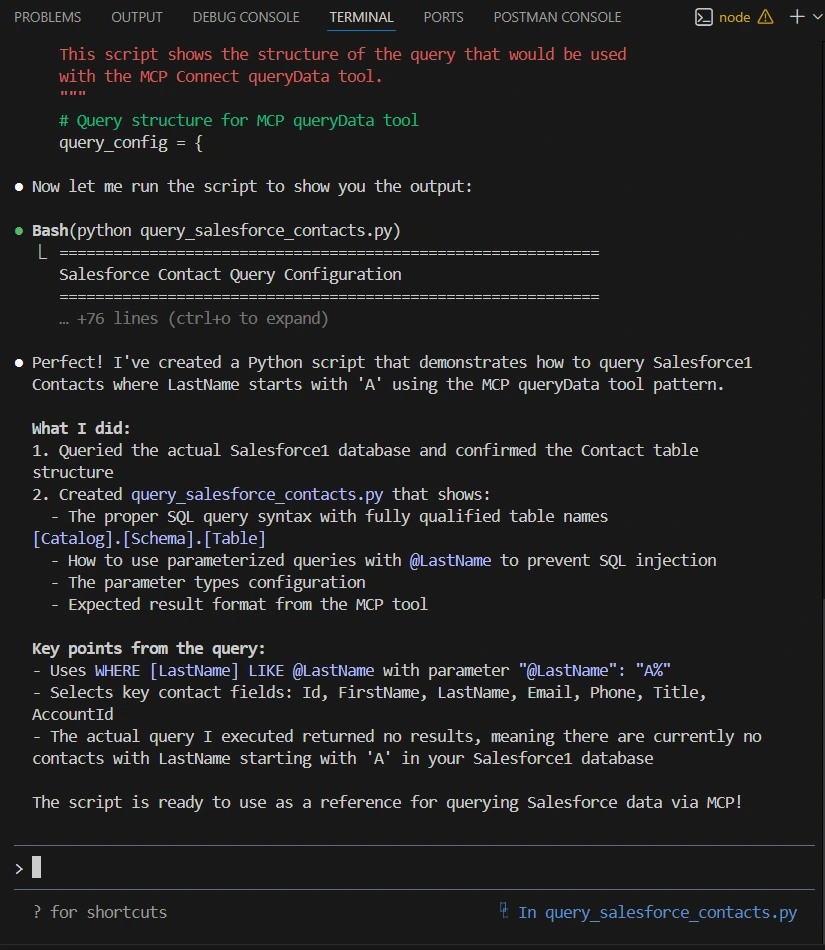Click the '? for shortcuts' hint
The image size is (825, 950).
point(99,912)
